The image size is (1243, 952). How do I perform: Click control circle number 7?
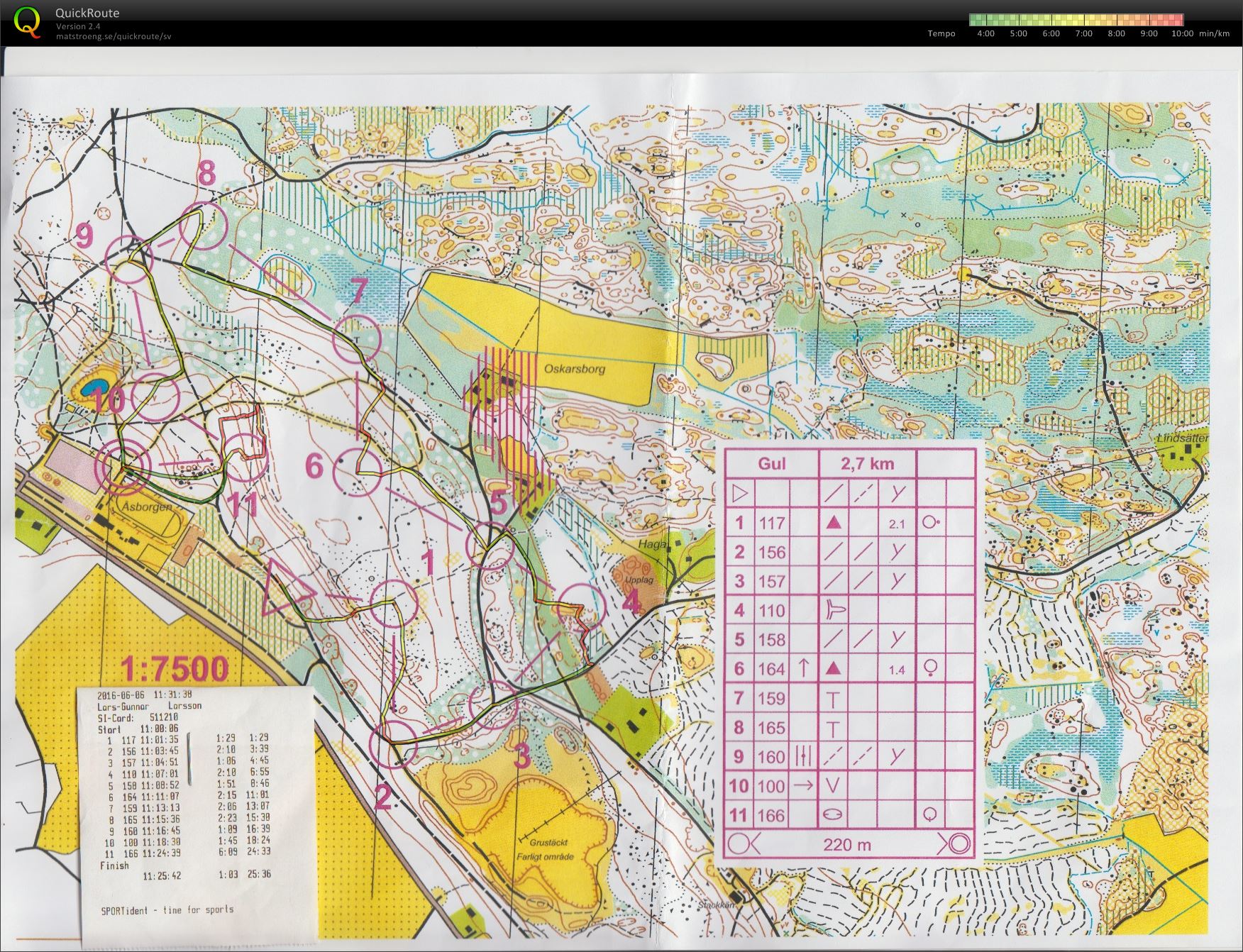357,339
